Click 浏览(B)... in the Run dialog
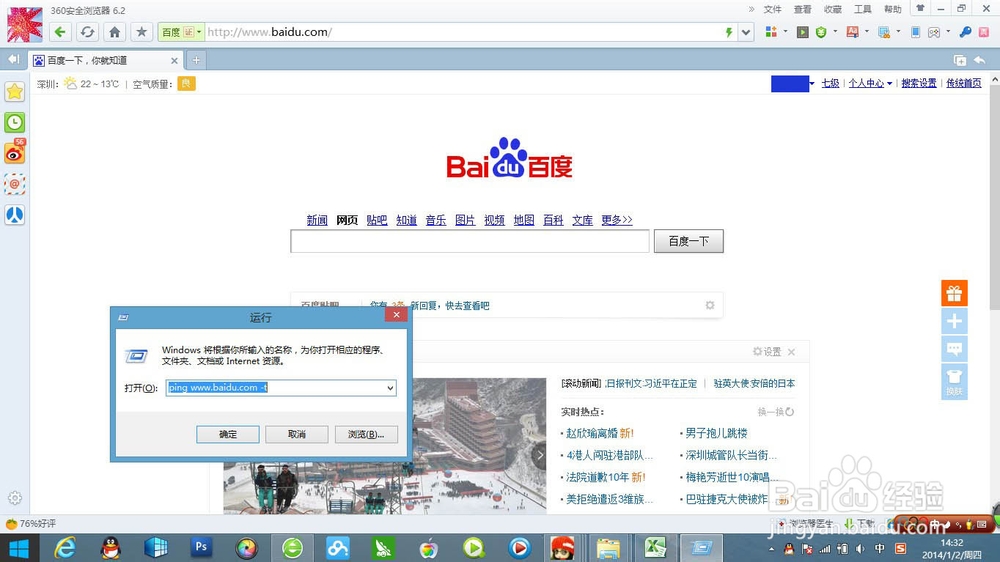Viewport: 1000px width, 562px height. [366, 434]
